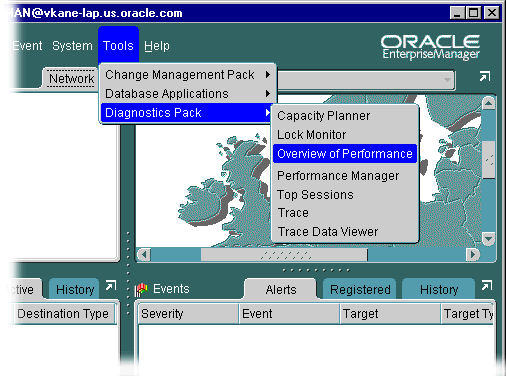The width and height of the screenshot is (506, 376).
Task: Switch to the Registered events tab
Action: [360, 289]
